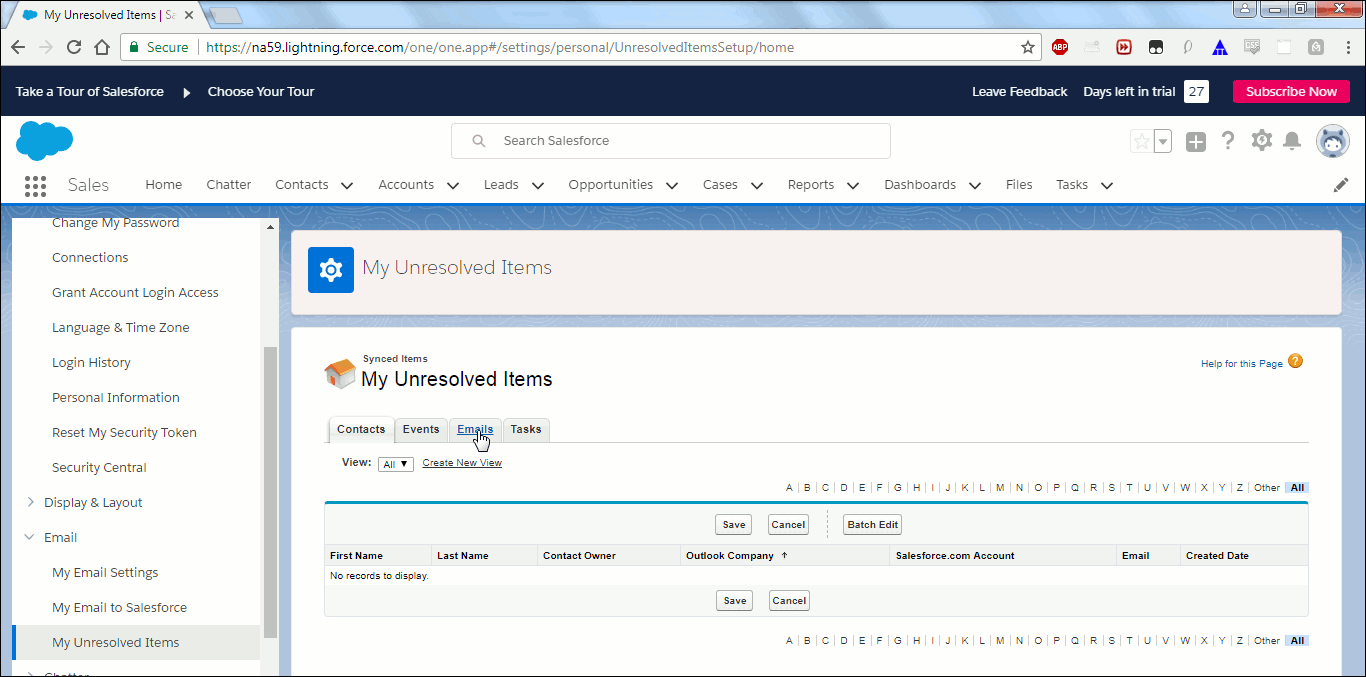Open the Setup gear icon
The width and height of the screenshot is (1366, 677).
pos(1262,141)
